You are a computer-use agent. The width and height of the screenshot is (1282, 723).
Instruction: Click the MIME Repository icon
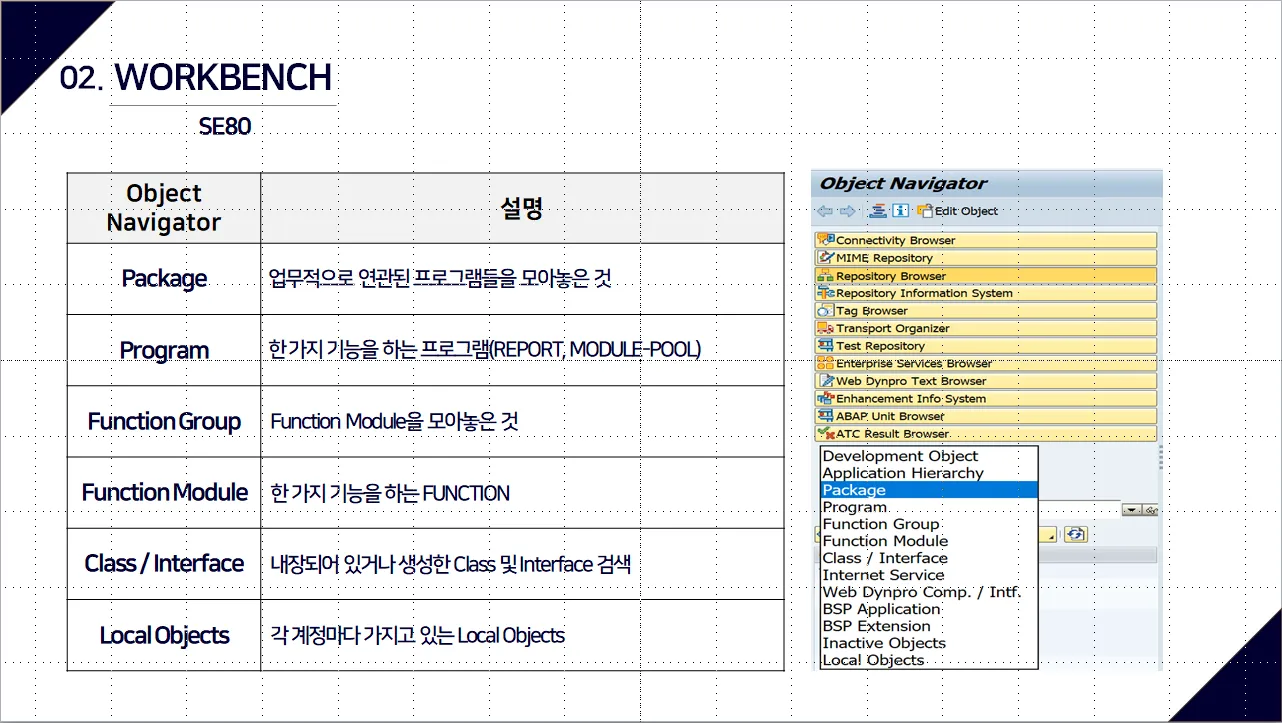point(825,258)
